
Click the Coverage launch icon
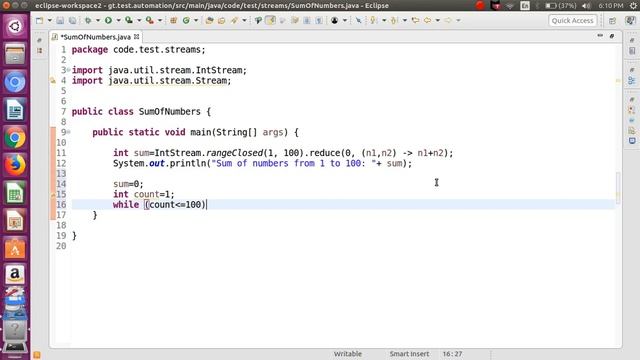[129, 20]
